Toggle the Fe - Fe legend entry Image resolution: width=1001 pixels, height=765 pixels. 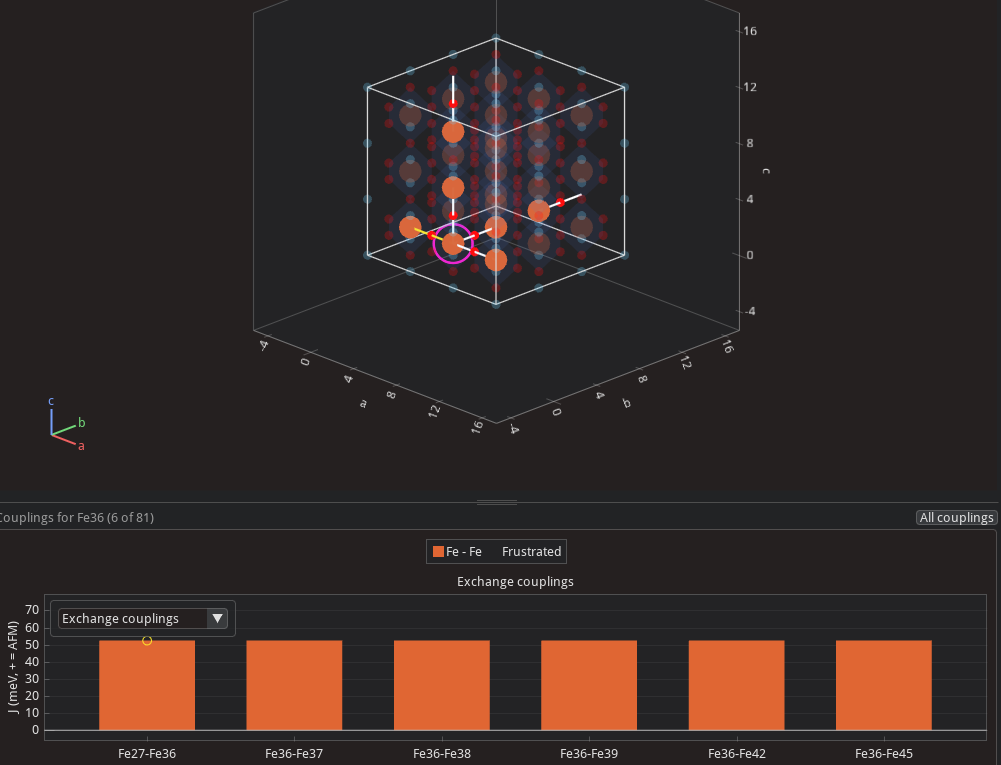pos(457,552)
